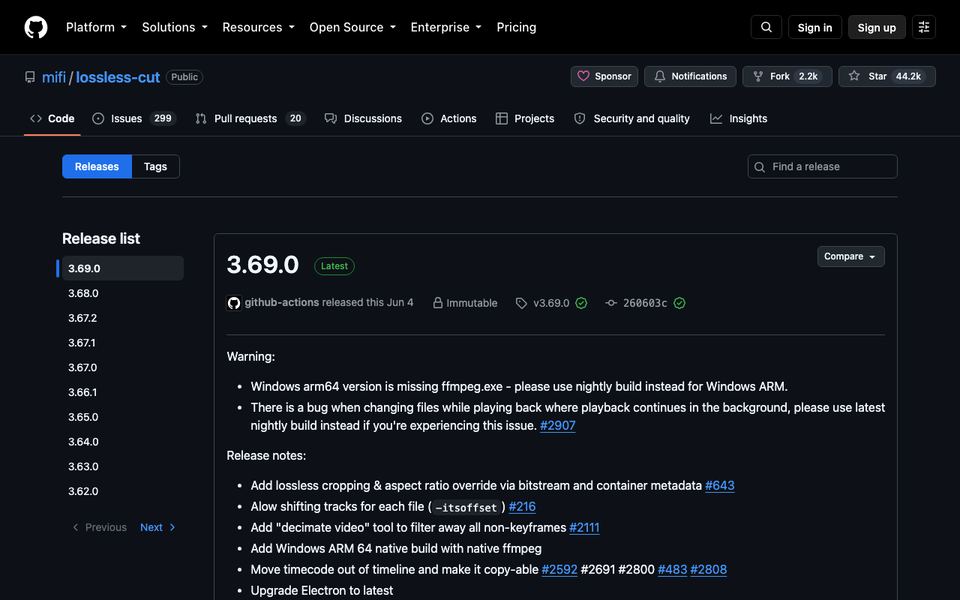Click the lock icon beside Immutable

click(x=438, y=303)
